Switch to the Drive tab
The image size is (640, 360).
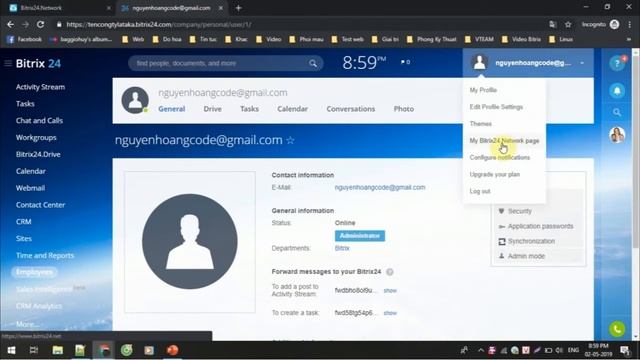click(x=212, y=109)
